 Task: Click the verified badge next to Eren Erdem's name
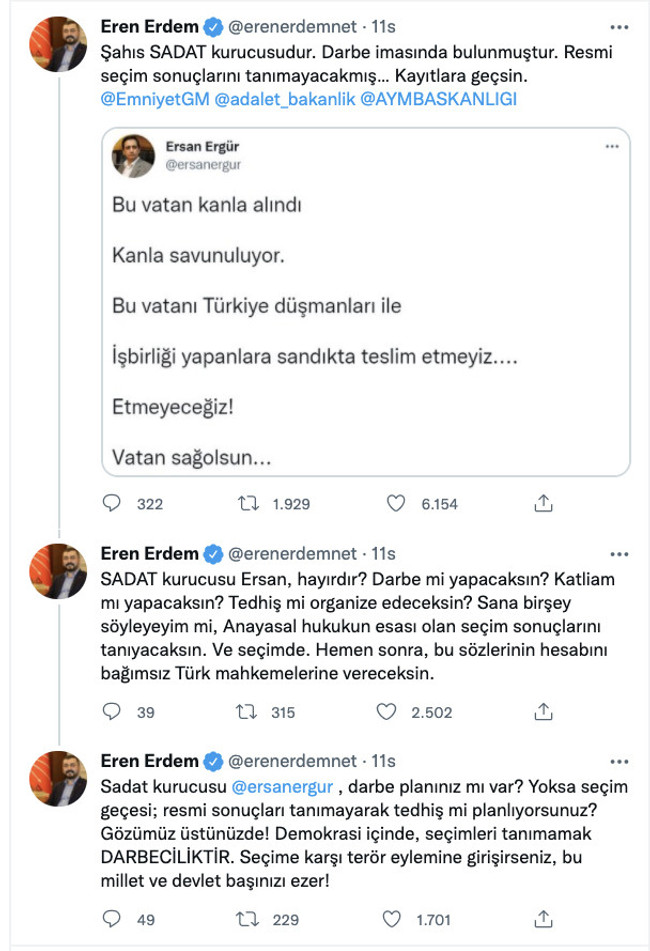pos(213,22)
